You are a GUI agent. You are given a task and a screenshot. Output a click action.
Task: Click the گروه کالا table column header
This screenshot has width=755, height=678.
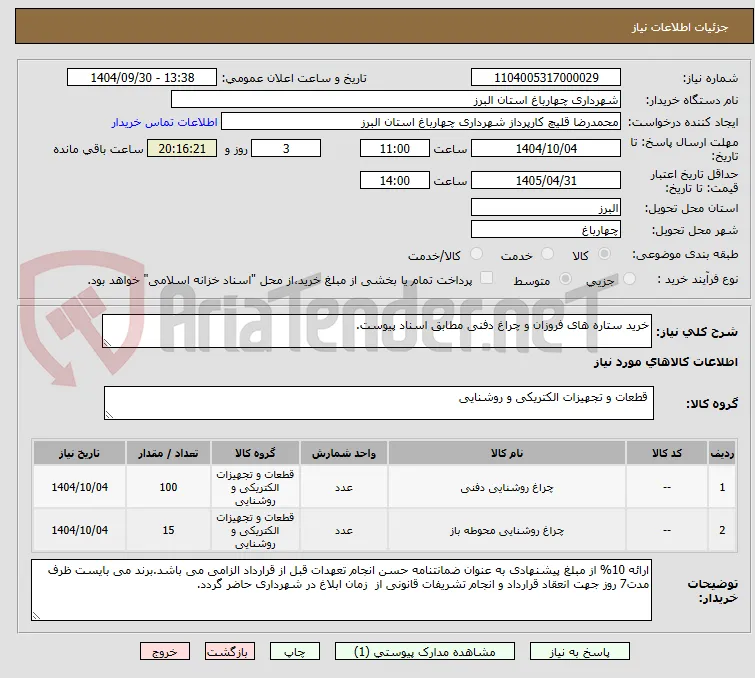tap(255, 453)
